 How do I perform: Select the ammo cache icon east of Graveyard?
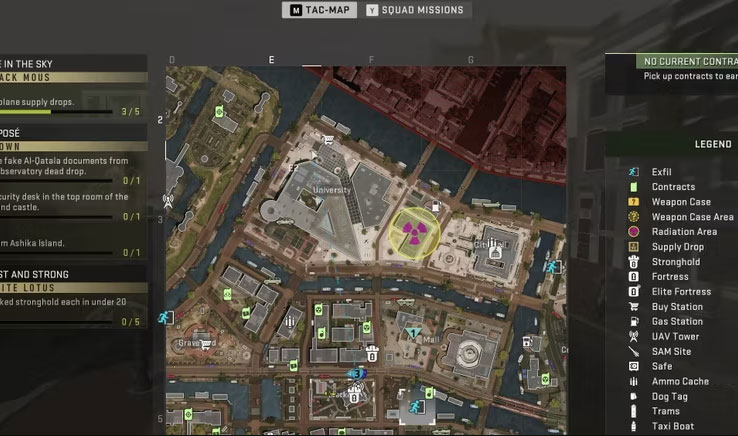pyautogui.click(x=289, y=322)
